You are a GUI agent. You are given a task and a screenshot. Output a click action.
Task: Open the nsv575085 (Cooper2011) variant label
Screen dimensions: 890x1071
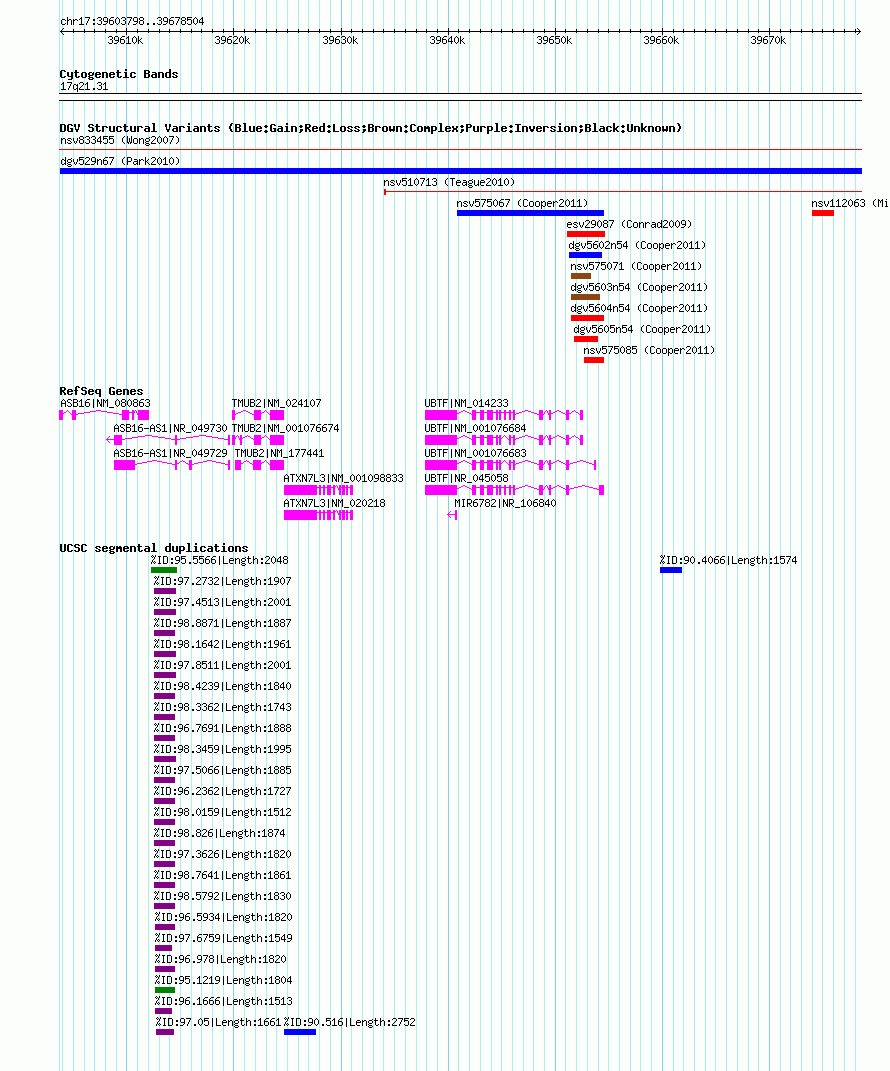click(649, 350)
